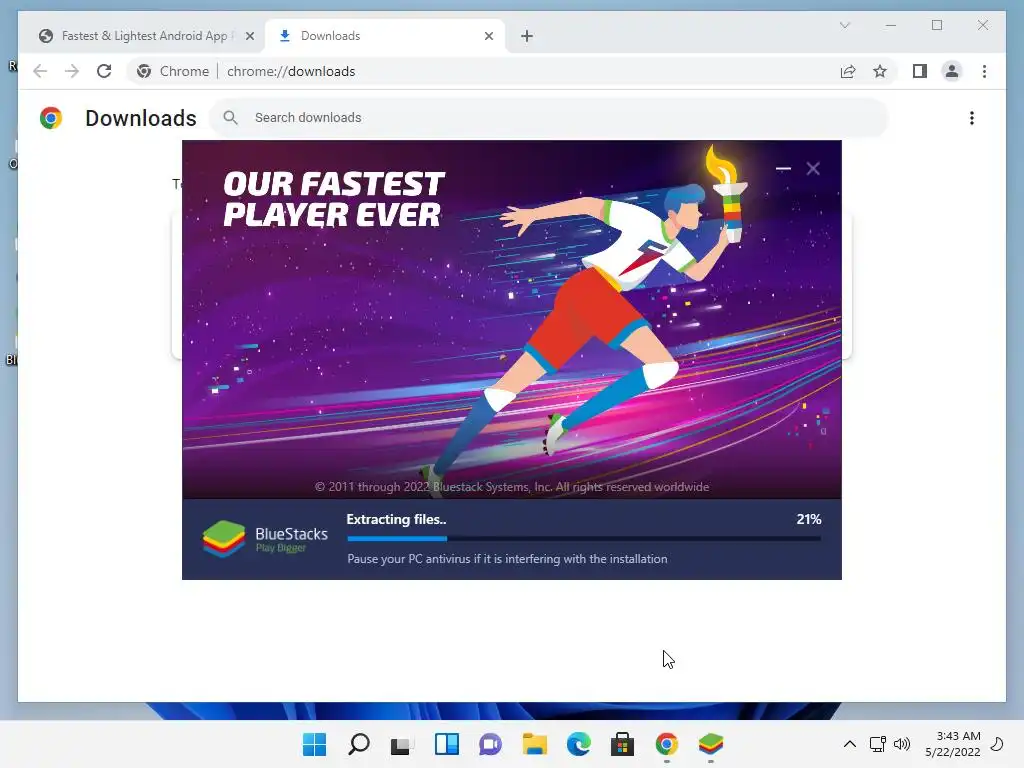Minimize the BlueStacks installer window
Image resolution: width=1024 pixels, height=768 pixels.
click(x=783, y=168)
